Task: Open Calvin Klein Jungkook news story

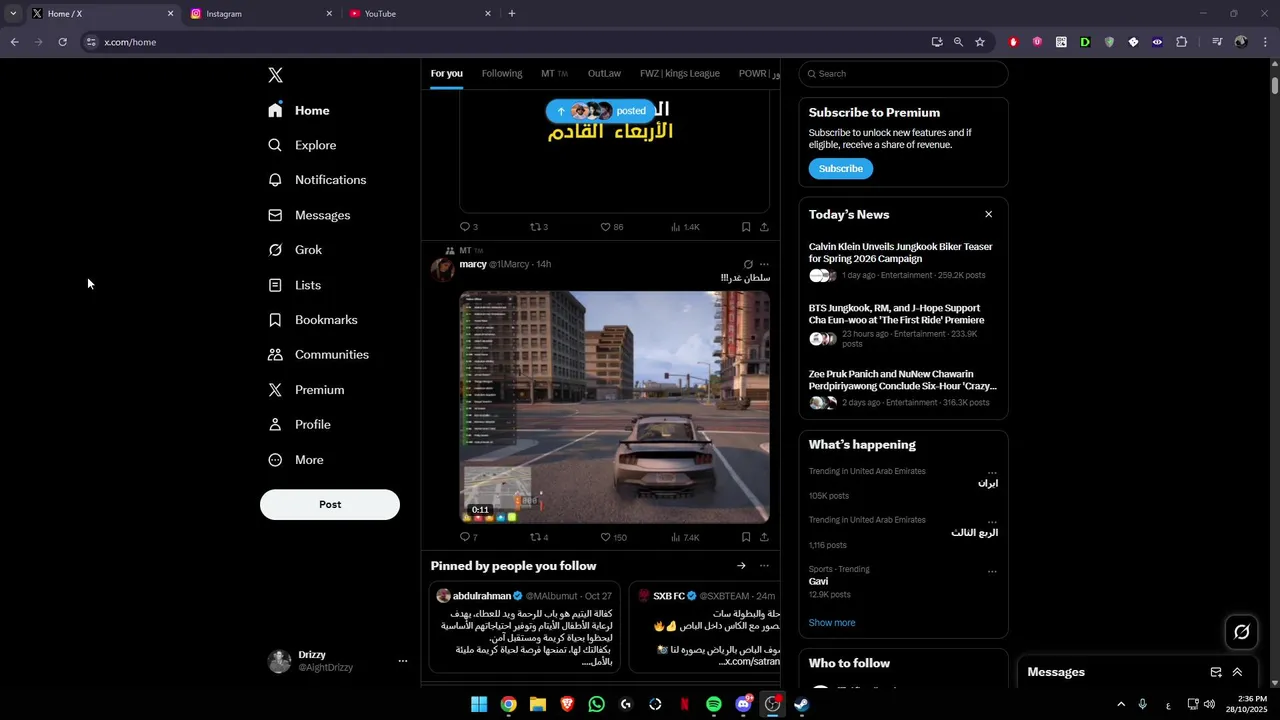Action: click(x=903, y=260)
